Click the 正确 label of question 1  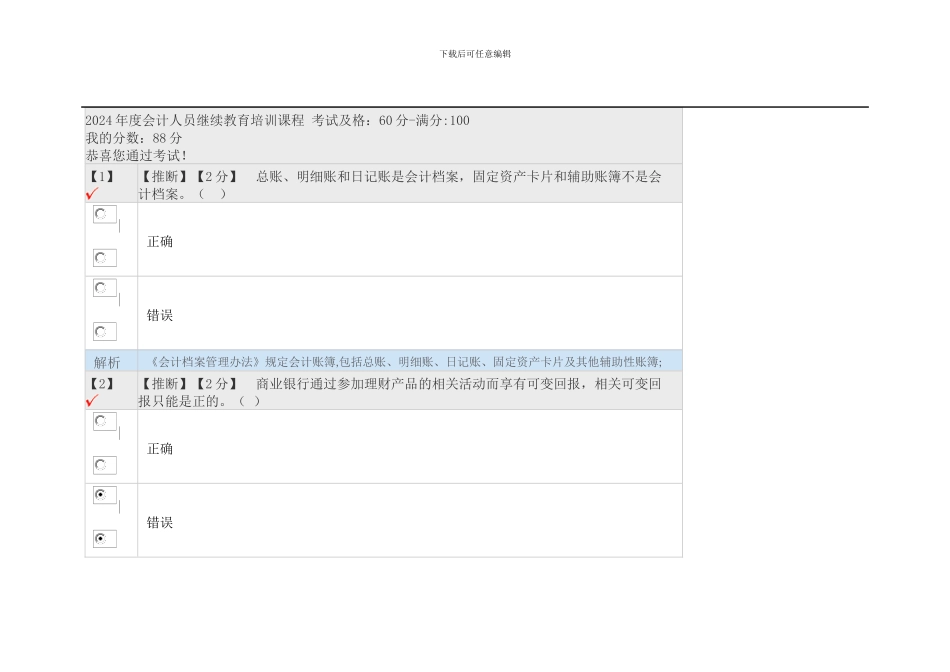tap(160, 242)
